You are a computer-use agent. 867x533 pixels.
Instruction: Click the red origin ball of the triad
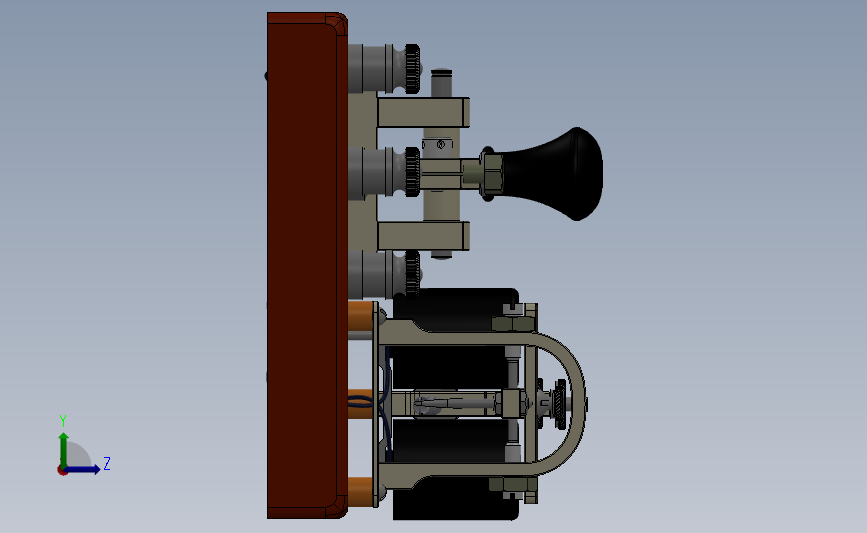62,471
